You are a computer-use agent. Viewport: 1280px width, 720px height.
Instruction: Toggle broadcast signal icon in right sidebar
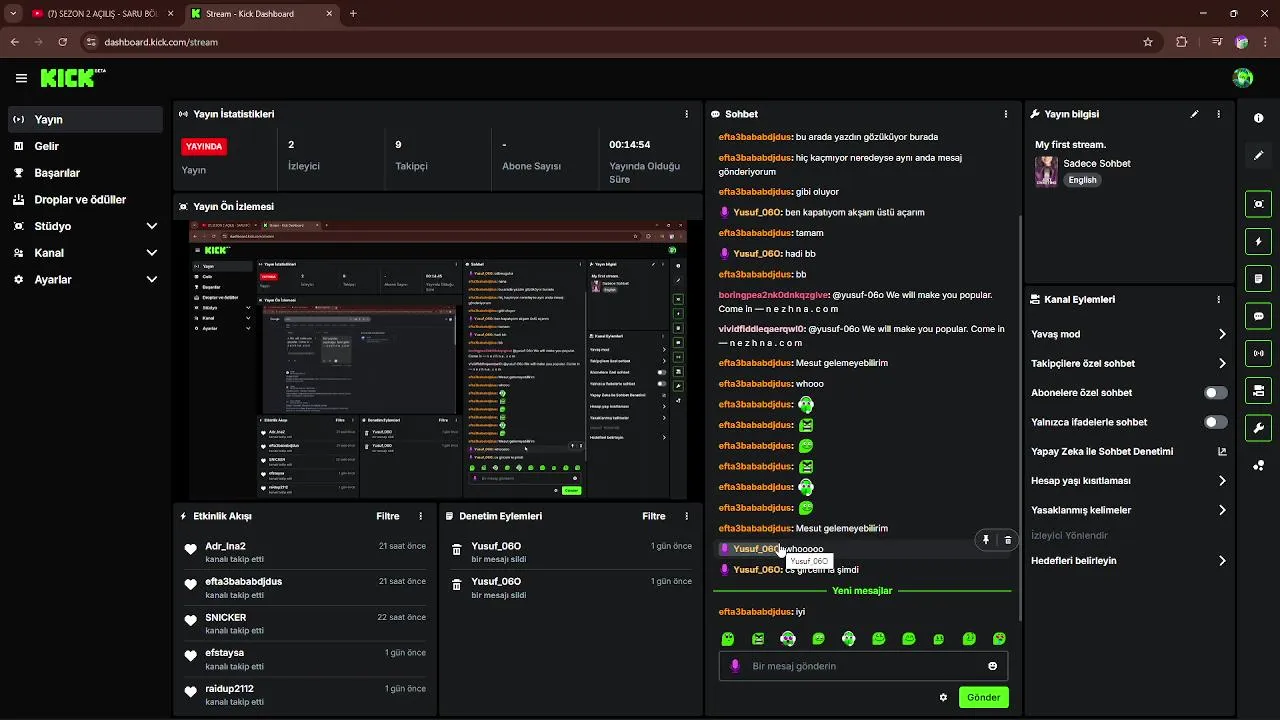coord(1258,353)
